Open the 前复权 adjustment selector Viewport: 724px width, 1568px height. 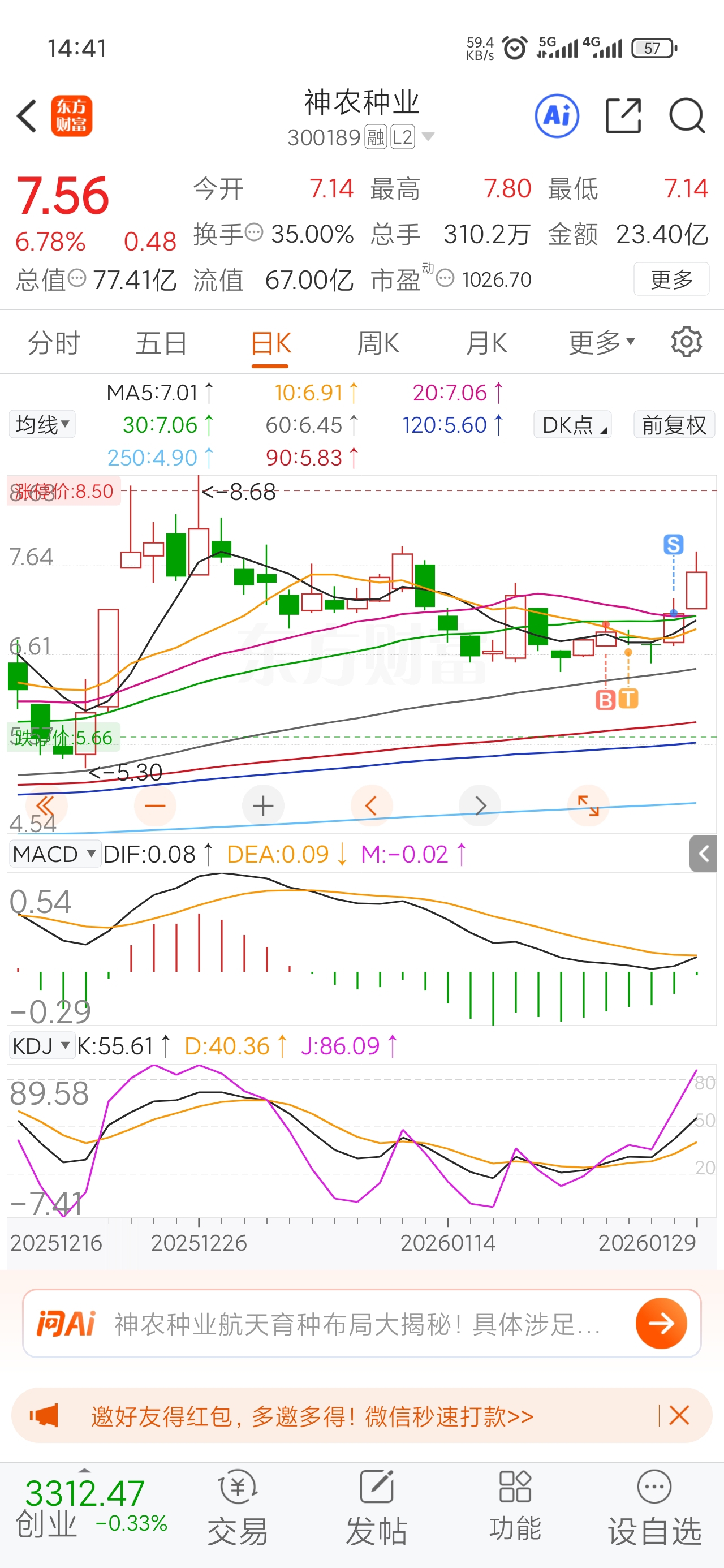click(x=674, y=424)
